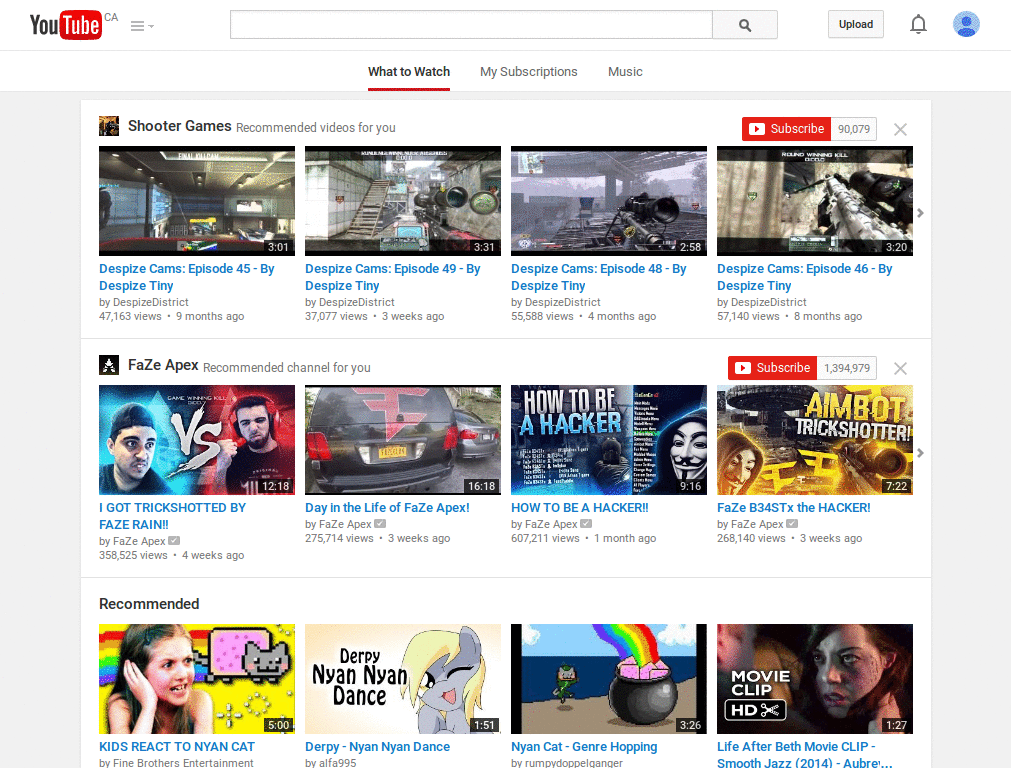Image resolution: width=1024 pixels, height=768 pixels.
Task: Click Shooter Games subscriber count 90,079
Action: click(854, 129)
